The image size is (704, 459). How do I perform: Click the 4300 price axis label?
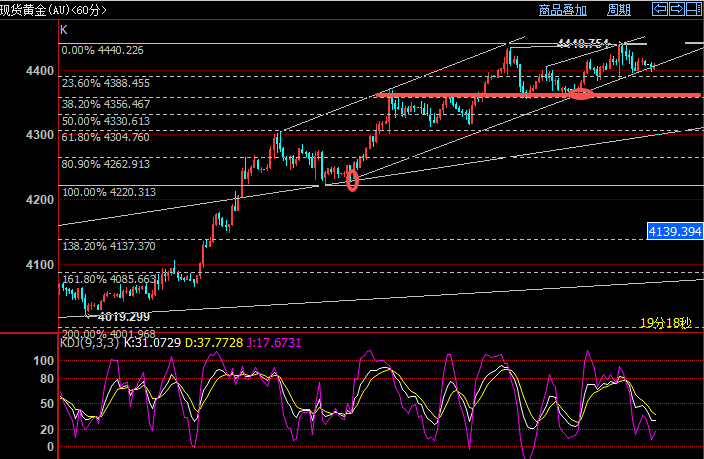point(40,135)
